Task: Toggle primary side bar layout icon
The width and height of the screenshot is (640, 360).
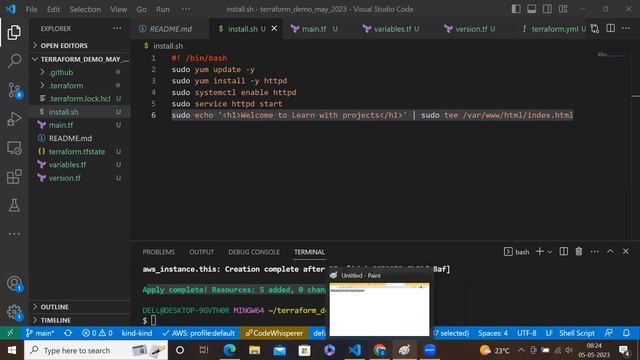Action: click(516, 9)
